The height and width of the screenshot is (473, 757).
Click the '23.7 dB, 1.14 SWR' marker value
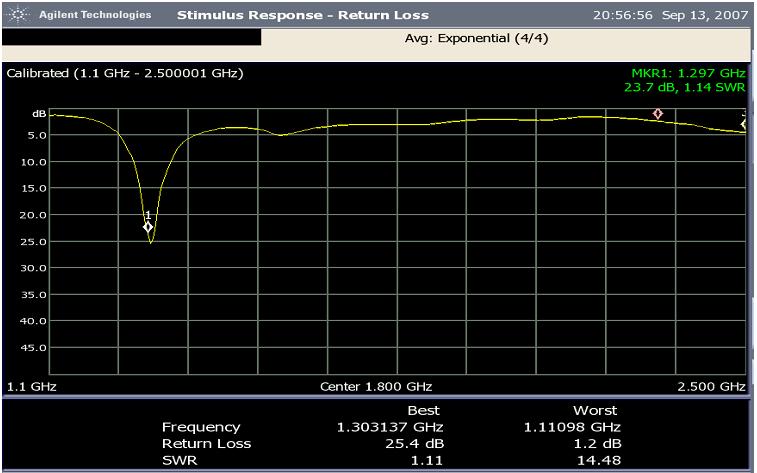click(x=685, y=87)
